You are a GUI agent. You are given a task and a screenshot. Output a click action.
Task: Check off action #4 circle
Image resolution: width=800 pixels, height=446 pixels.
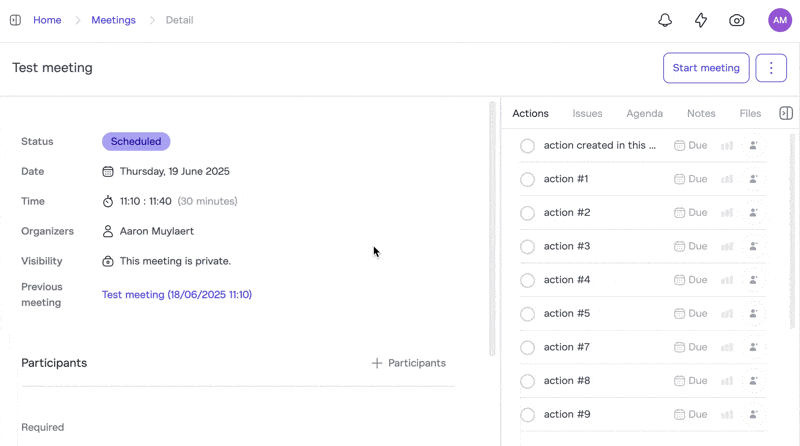[x=527, y=281]
